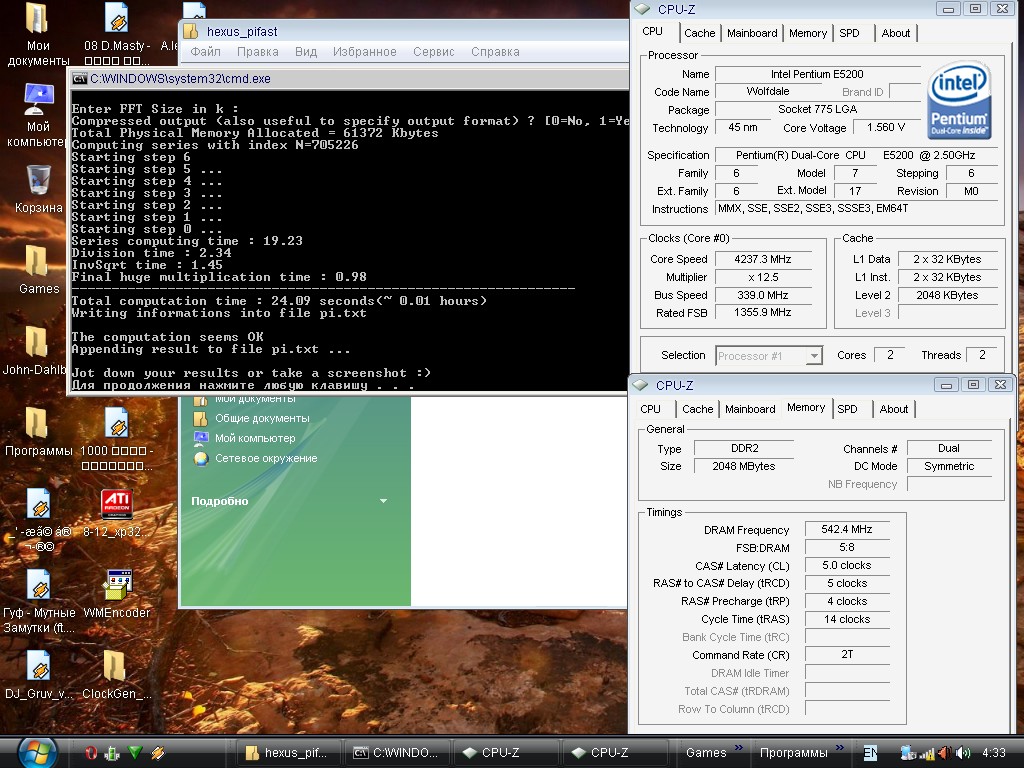Click the FSB:DRAM 5:8 value field
This screenshot has width=1024, height=768.
coord(847,547)
